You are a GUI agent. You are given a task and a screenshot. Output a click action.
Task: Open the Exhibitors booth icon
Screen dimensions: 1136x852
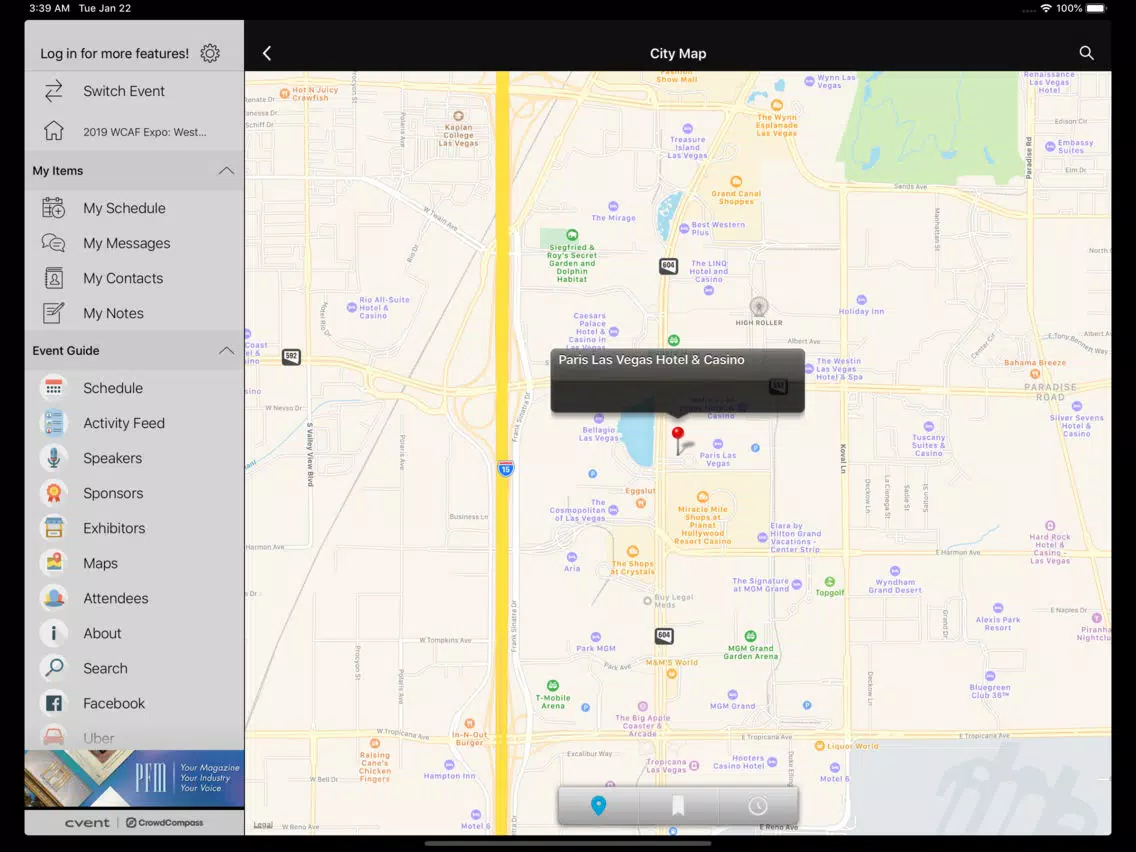[54, 528]
